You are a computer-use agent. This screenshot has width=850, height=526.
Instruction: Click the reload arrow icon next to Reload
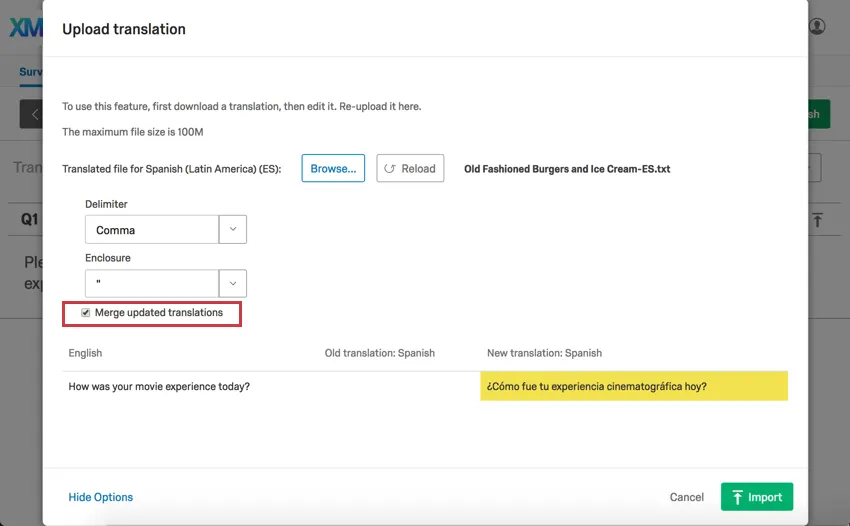click(390, 169)
